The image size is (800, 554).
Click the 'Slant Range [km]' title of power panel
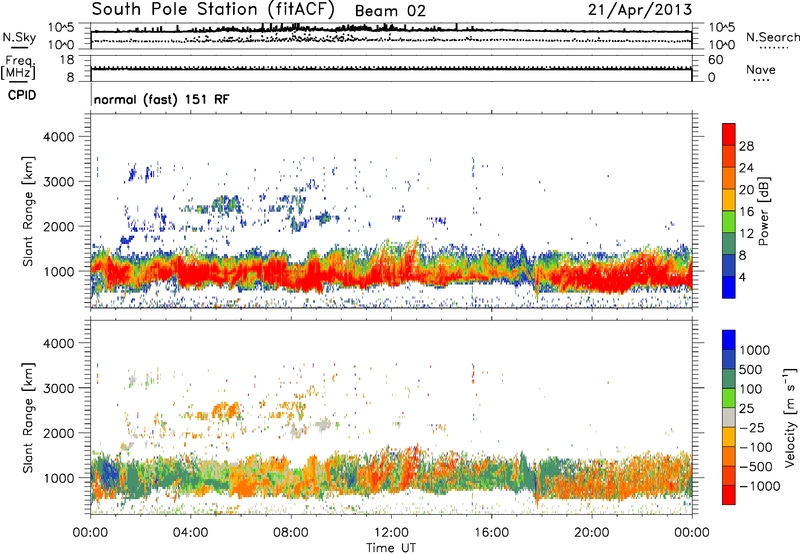[28, 211]
